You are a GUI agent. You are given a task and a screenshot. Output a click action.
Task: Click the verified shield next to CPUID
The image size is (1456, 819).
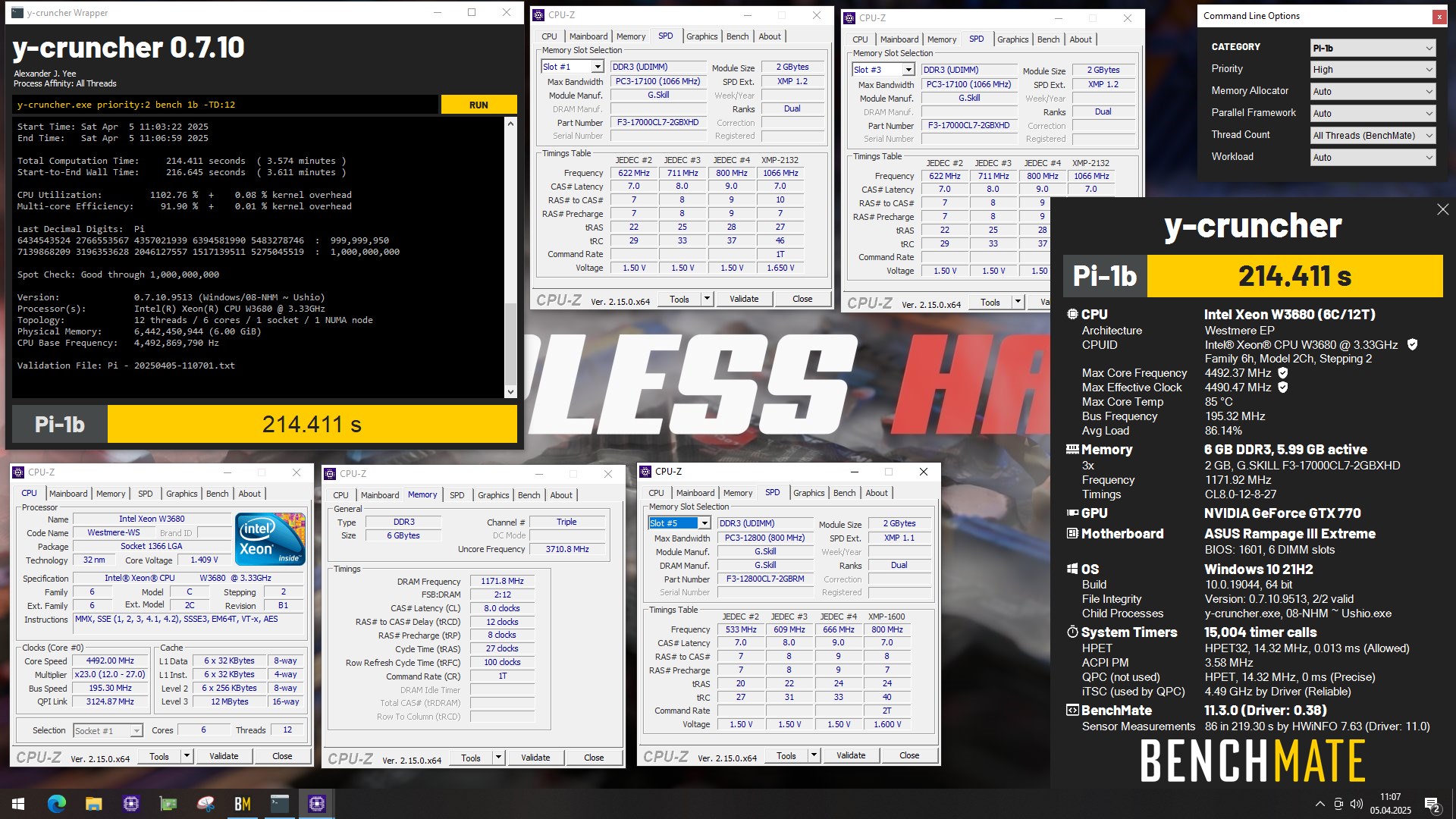[1412, 344]
